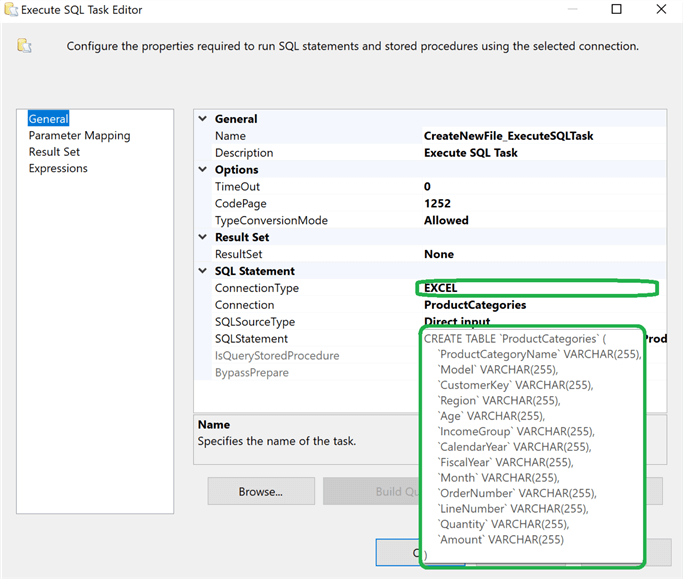Select the Connection value ProductCategories
683x579 pixels.
pos(475,305)
